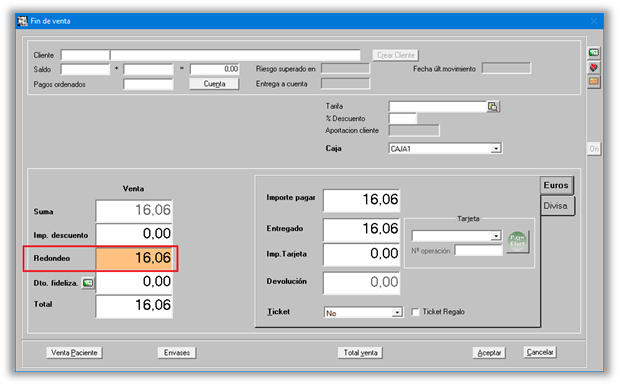Click the orange card icon in right sidebar
This screenshot has width=620, height=385.
[x=594, y=81]
